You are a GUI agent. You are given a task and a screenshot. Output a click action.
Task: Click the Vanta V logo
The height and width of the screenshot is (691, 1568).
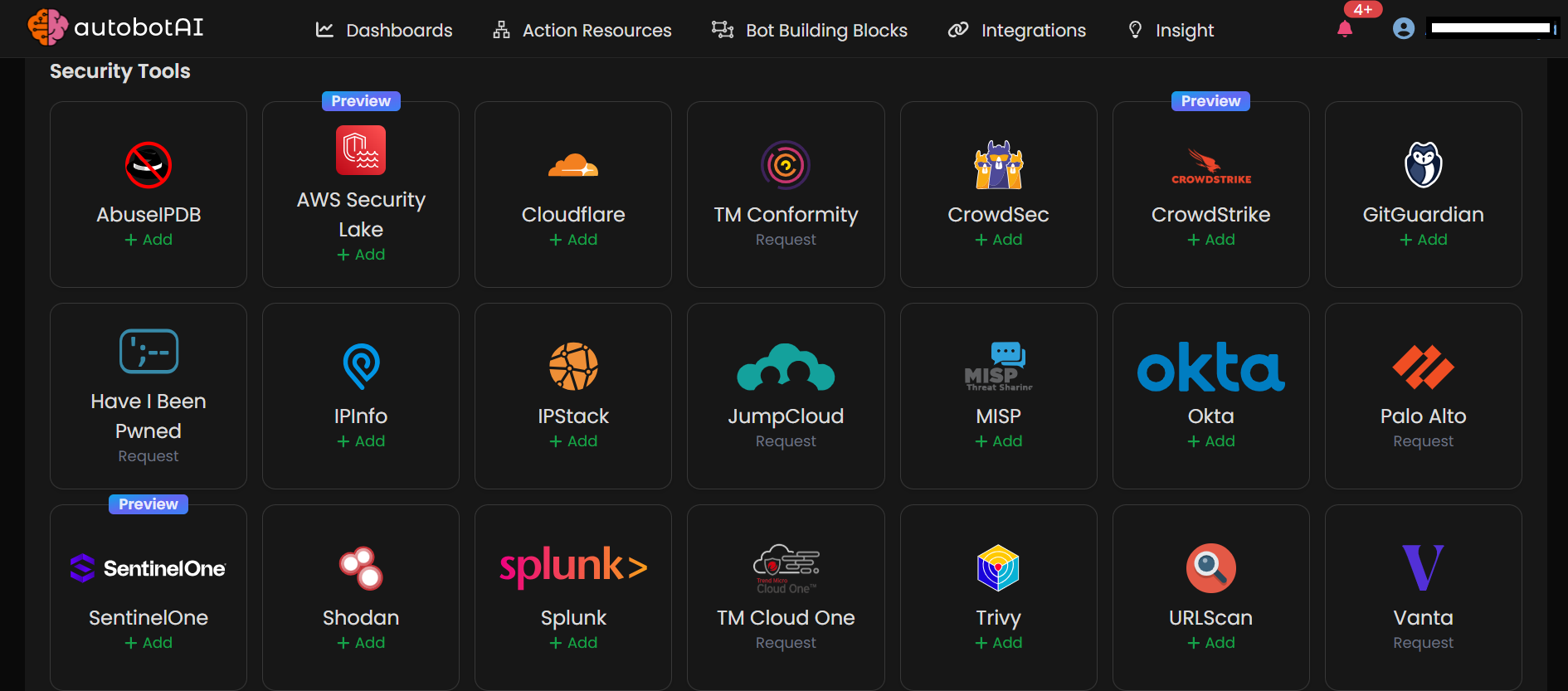[1424, 568]
